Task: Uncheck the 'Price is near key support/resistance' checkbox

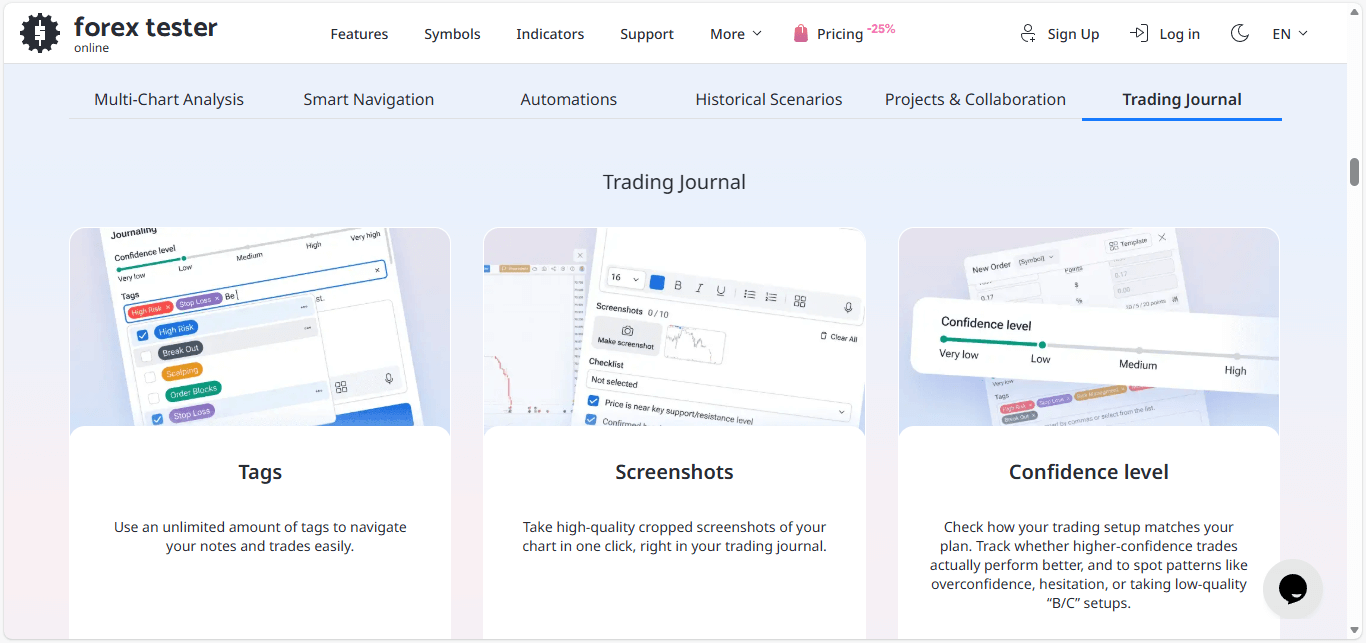Action: [593, 401]
